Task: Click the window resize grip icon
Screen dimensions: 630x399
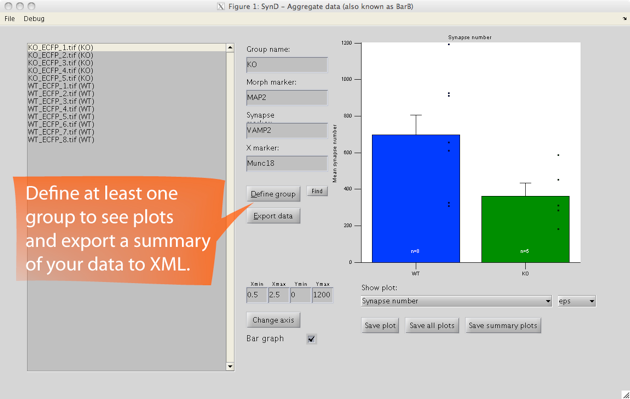Action: click(x=625, y=395)
